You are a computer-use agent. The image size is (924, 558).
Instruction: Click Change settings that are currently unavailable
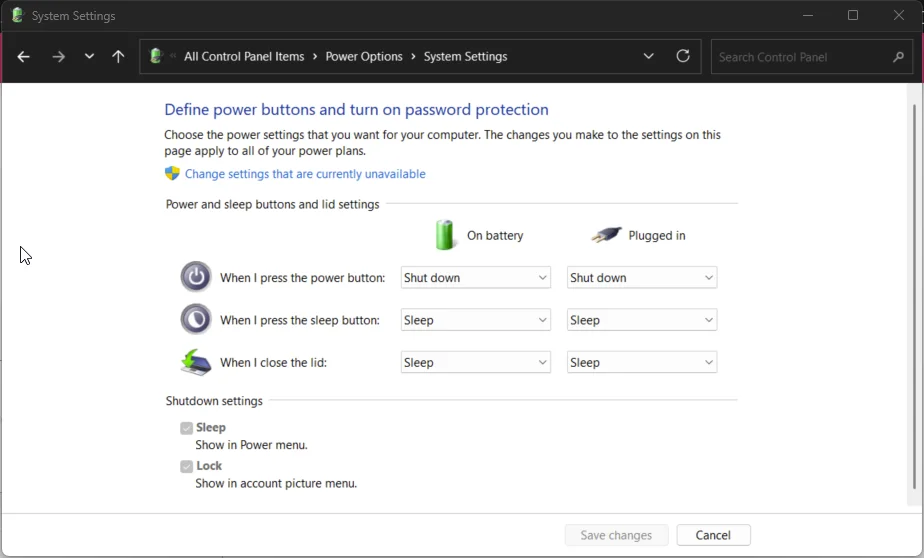click(305, 174)
